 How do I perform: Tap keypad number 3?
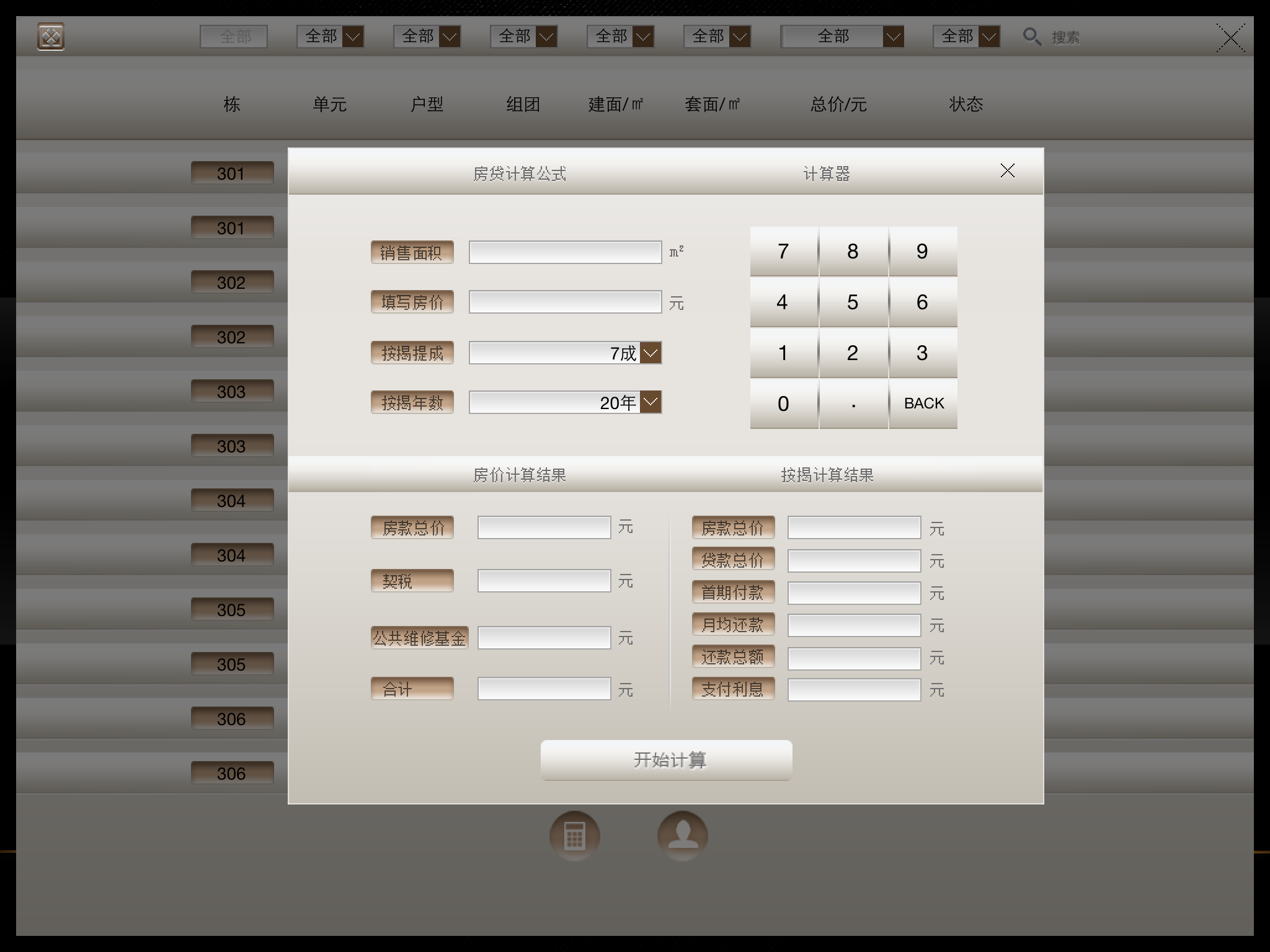point(923,353)
